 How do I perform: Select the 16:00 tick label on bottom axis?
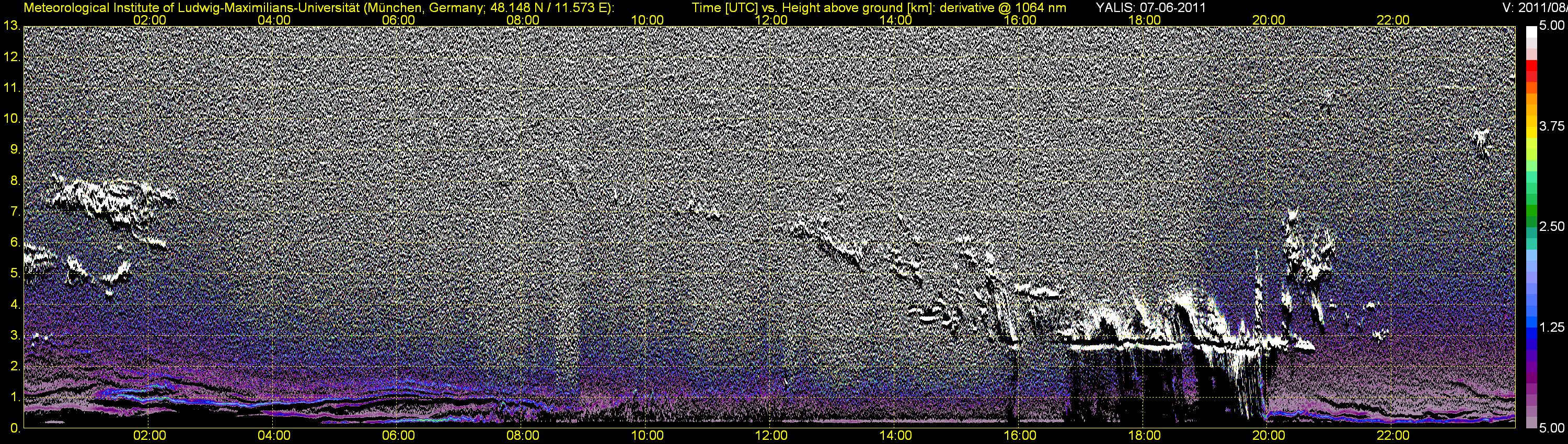pos(1020,436)
